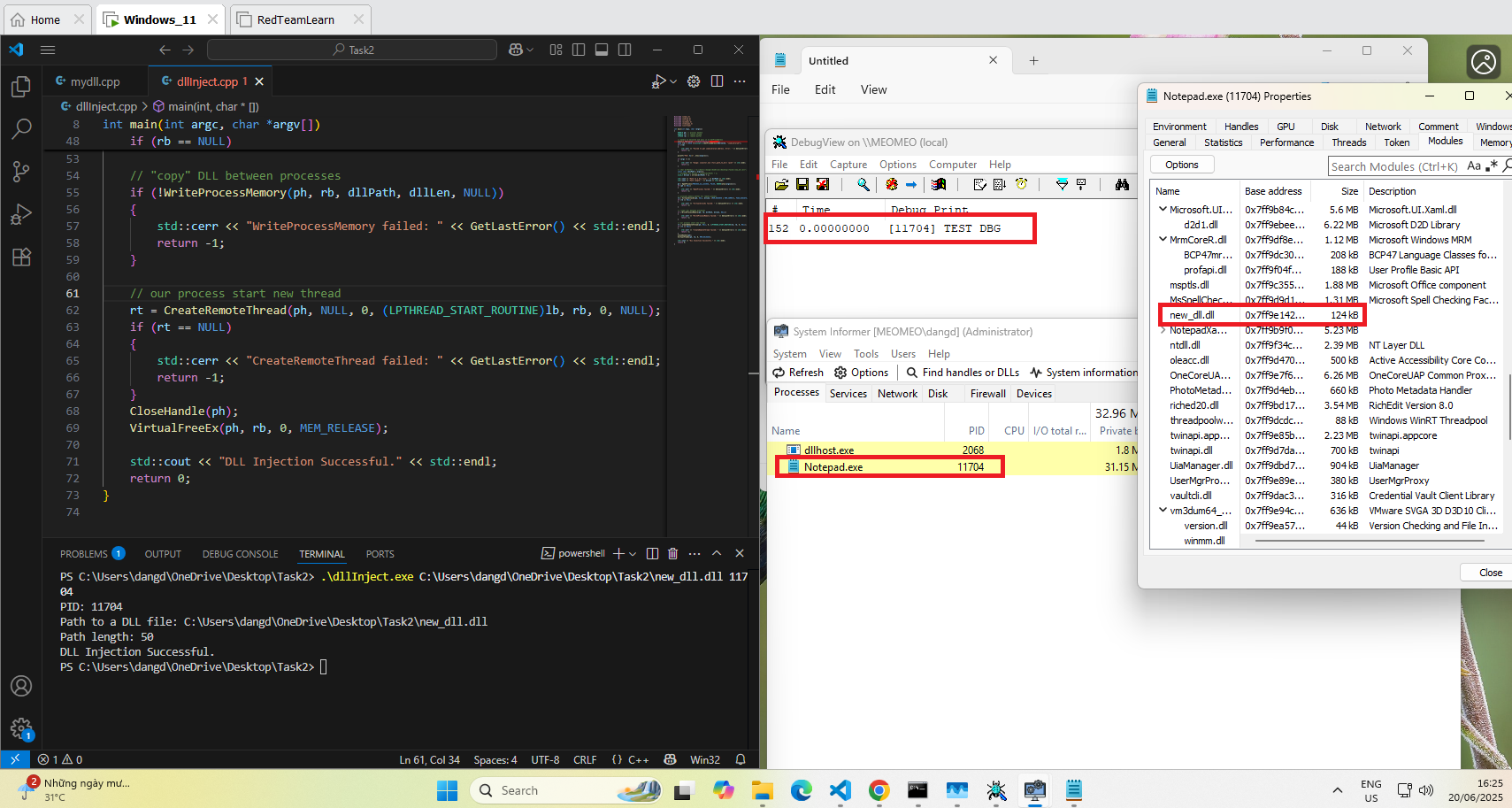
Task: Switch to the Handles tab in Properties
Action: [1240, 127]
